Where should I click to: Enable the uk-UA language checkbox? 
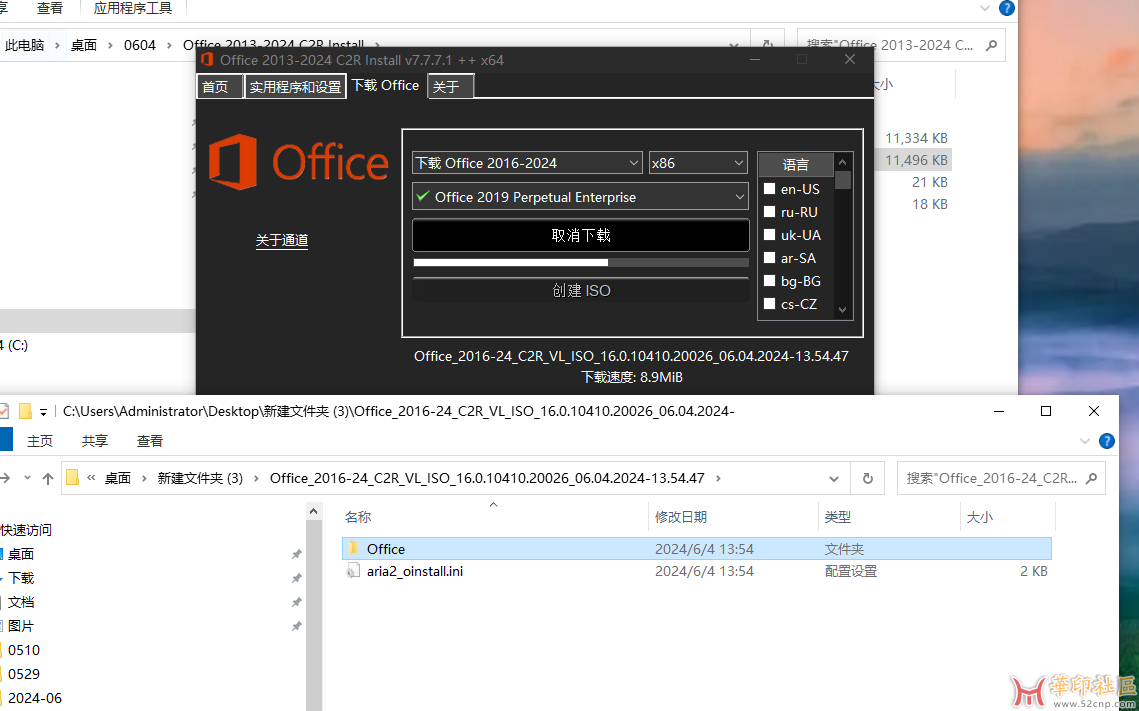pos(769,235)
